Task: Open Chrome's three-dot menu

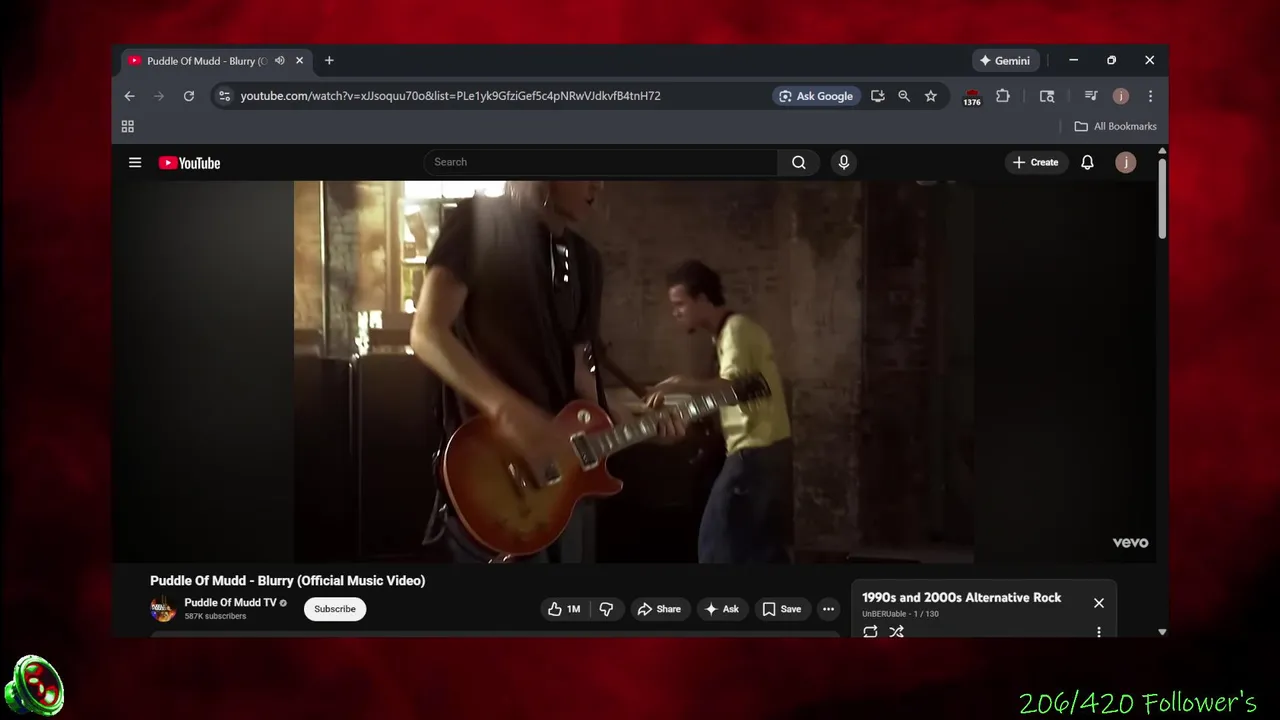Action: (1150, 96)
